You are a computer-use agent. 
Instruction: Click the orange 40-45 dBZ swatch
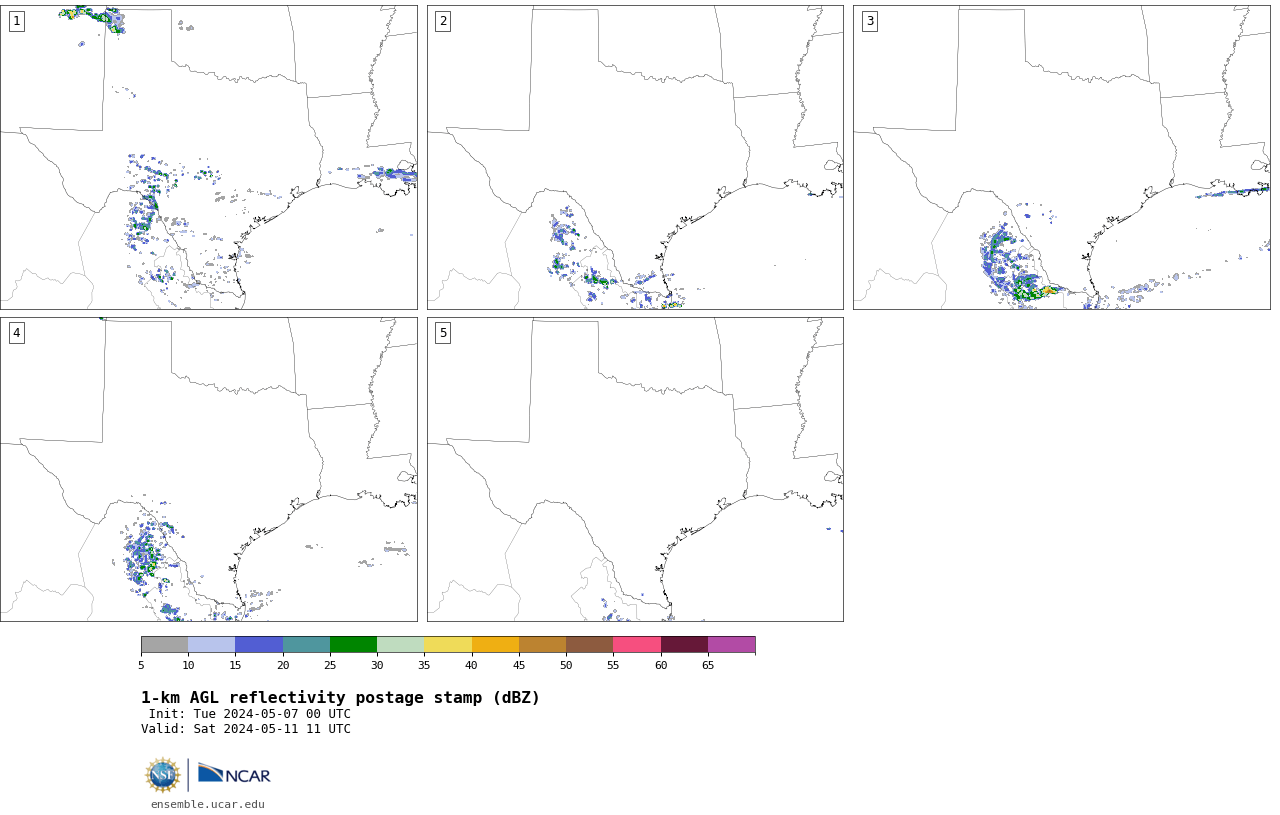pyautogui.click(x=495, y=644)
